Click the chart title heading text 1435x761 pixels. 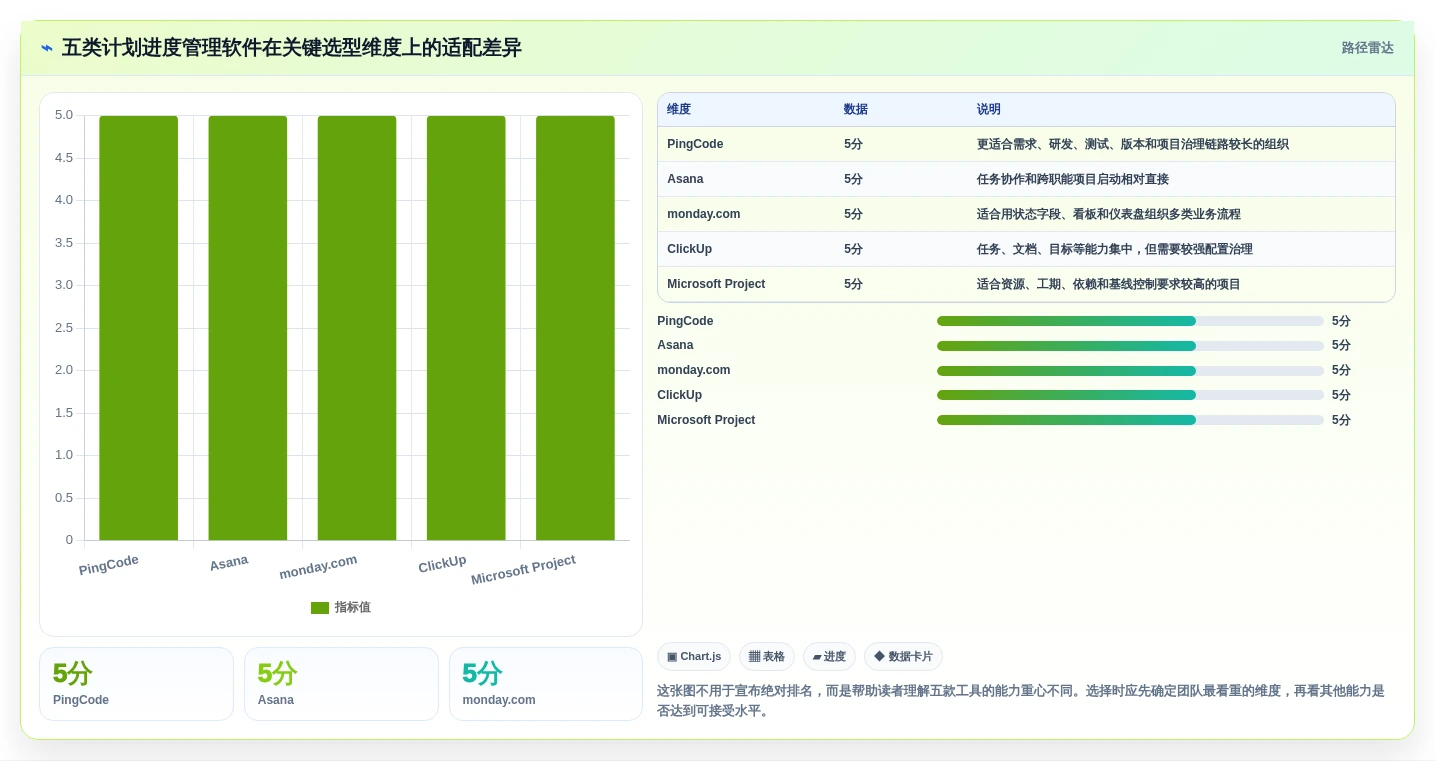pyautogui.click(x=292, y=48)
